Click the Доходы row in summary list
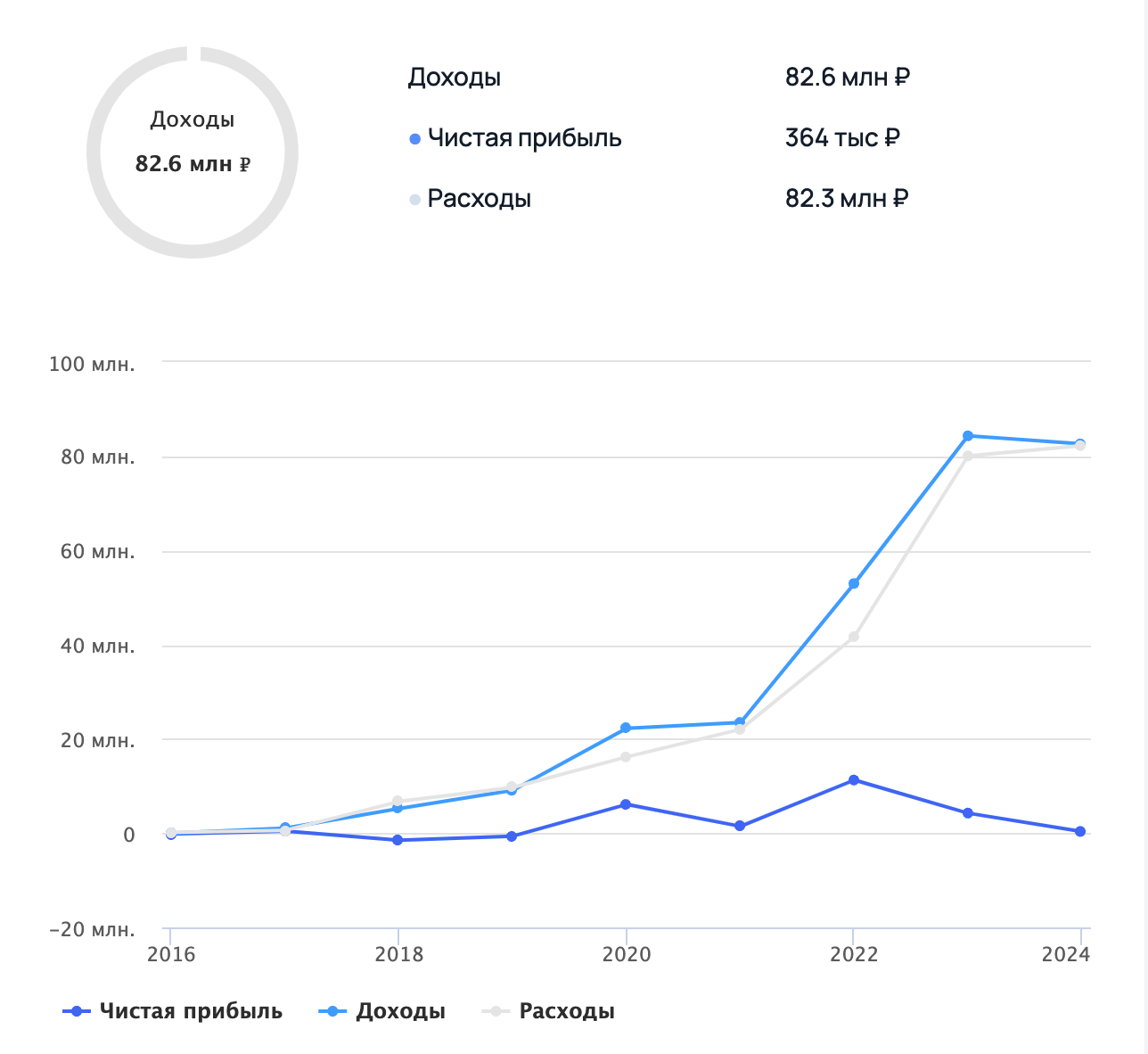 (x=455, y=78)
